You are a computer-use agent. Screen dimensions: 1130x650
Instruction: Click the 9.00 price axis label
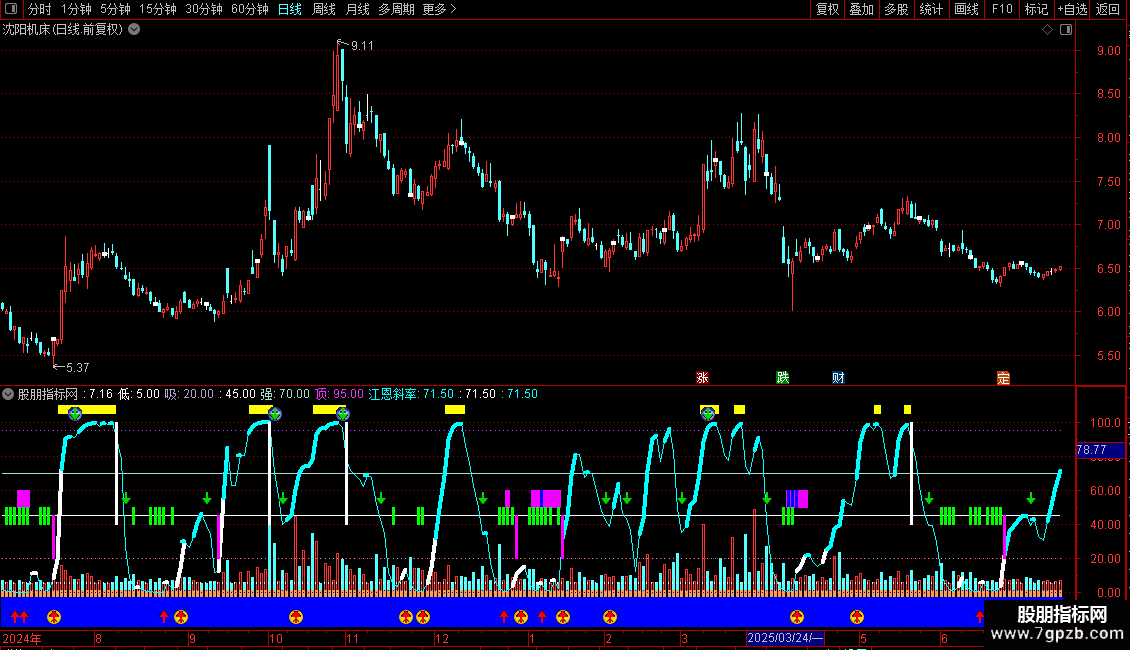(1108, 50)
